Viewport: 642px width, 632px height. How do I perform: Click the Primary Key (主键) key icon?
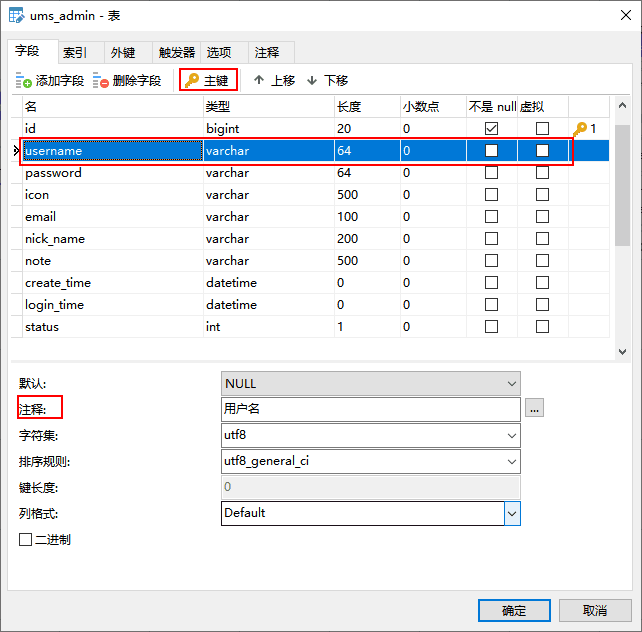click(192, 80)
